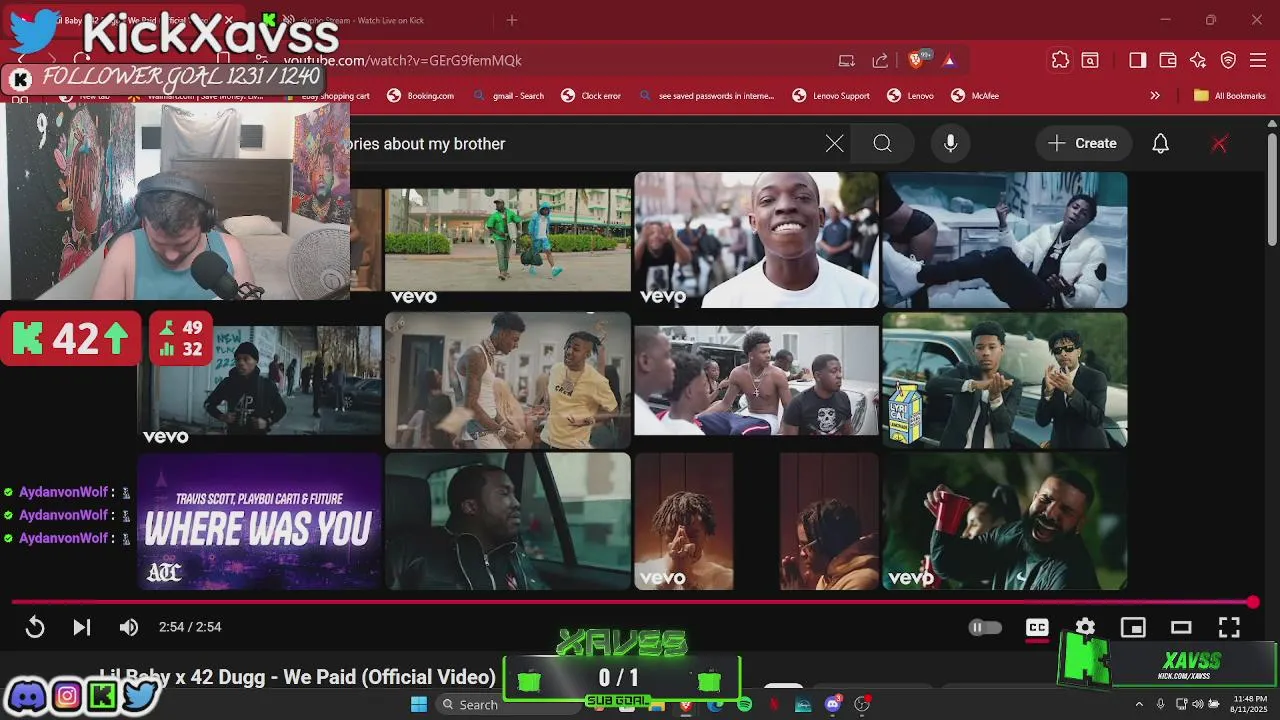Open the saved passwords bookmark

pyautogui.click(x=707, y=96)
